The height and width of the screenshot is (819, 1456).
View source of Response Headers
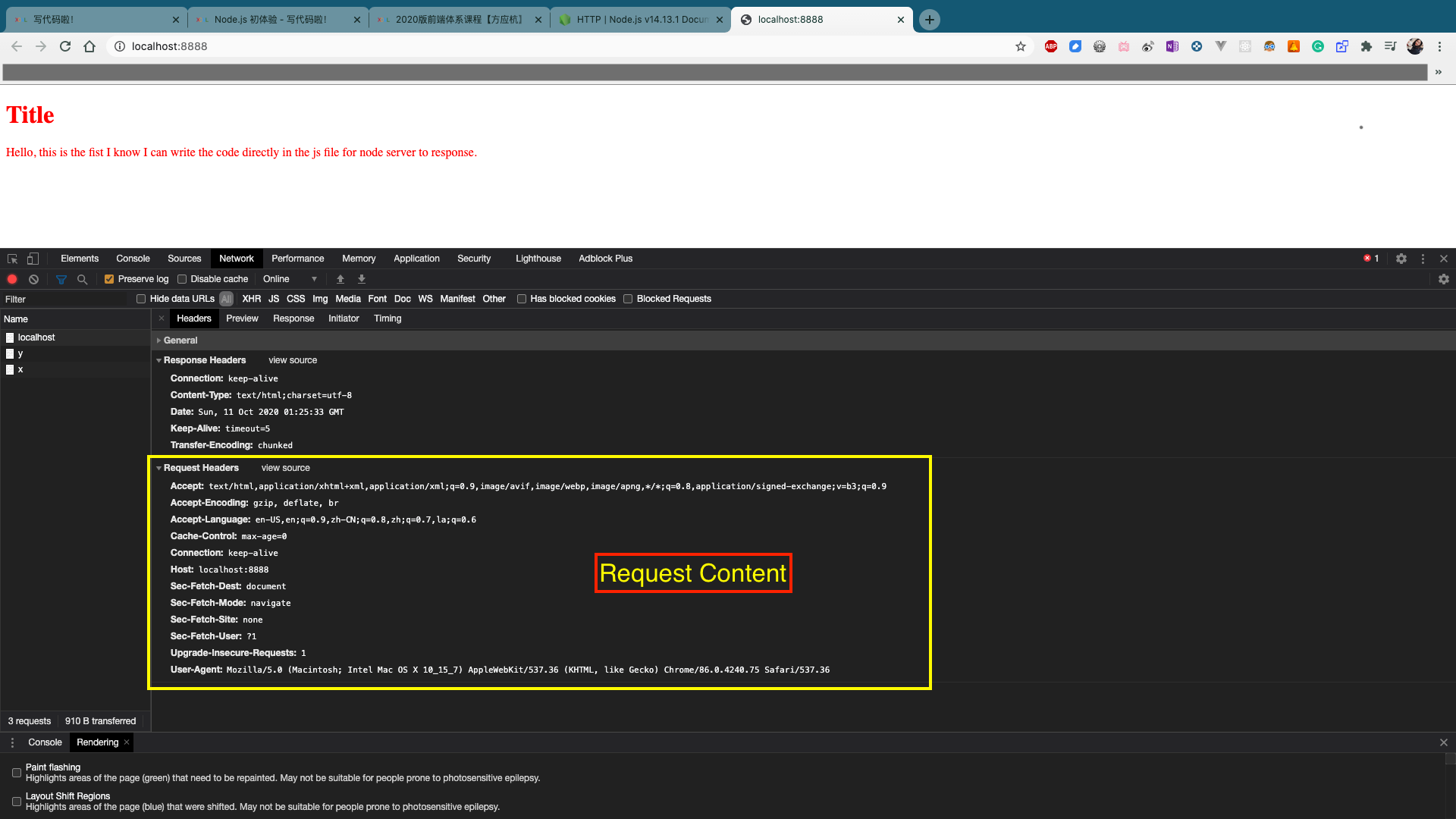click(293, 360)
